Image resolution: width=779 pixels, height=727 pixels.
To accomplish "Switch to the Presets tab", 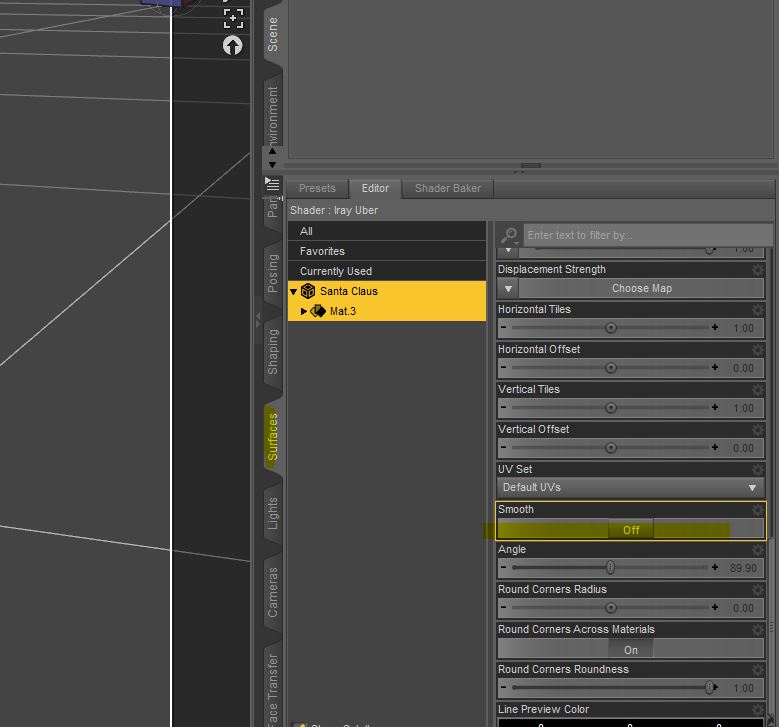I will click(317, 188).
